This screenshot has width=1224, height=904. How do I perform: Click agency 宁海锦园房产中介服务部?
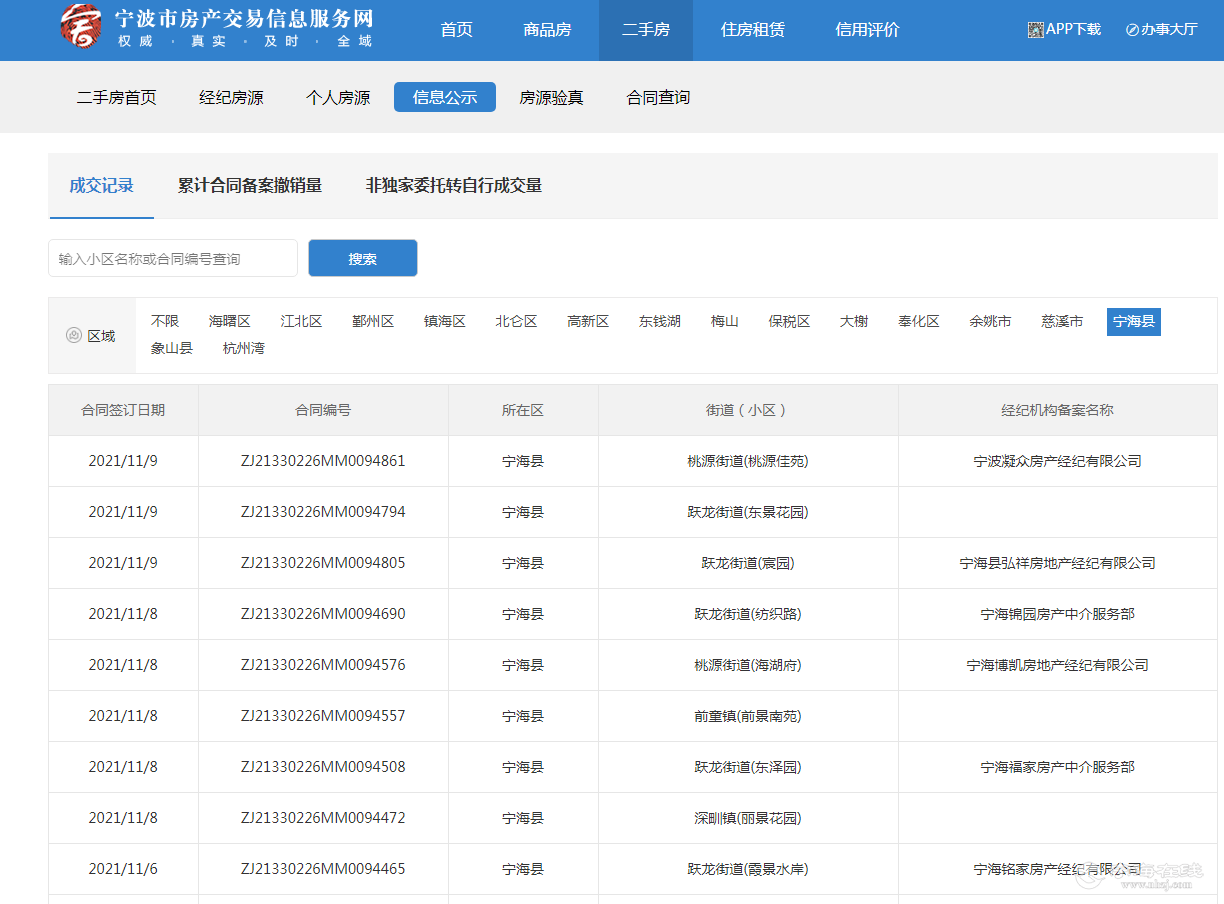1058,614
